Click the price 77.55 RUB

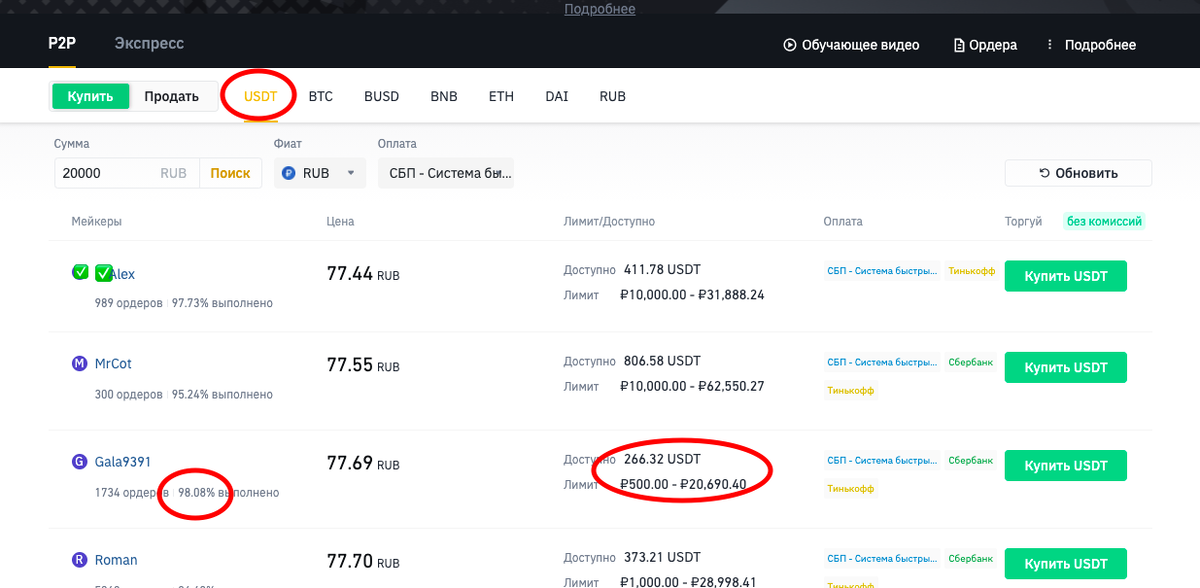coord(363,365)
